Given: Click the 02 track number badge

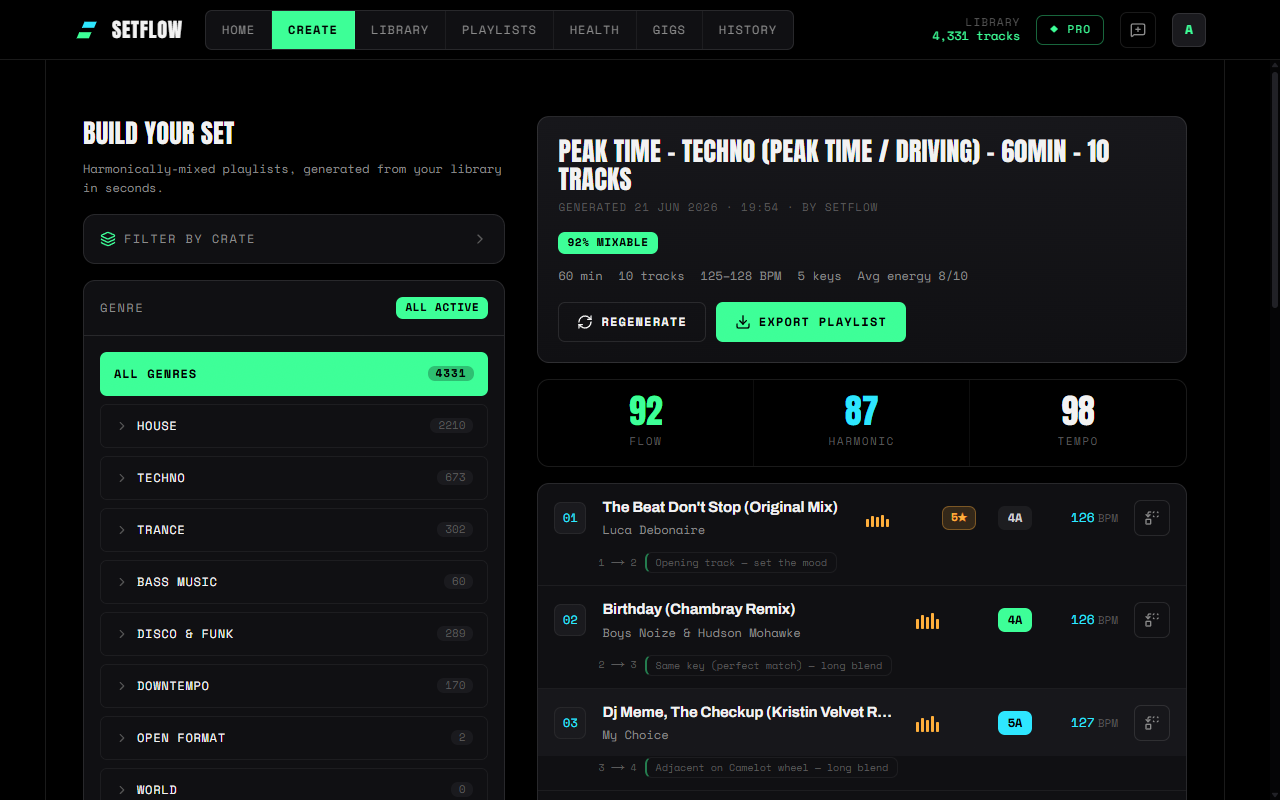Looking at the screenshot, I should [x=570, y=620].
